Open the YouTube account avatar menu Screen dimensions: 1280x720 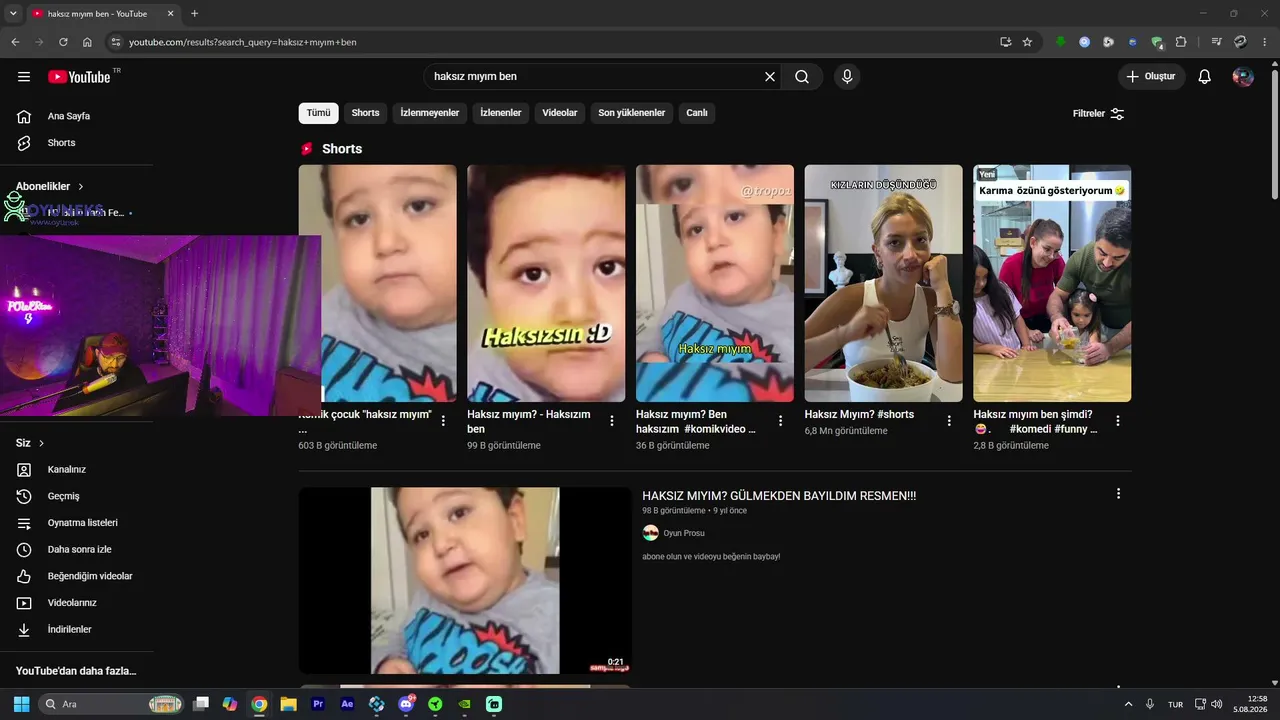tap(1243, 77)
